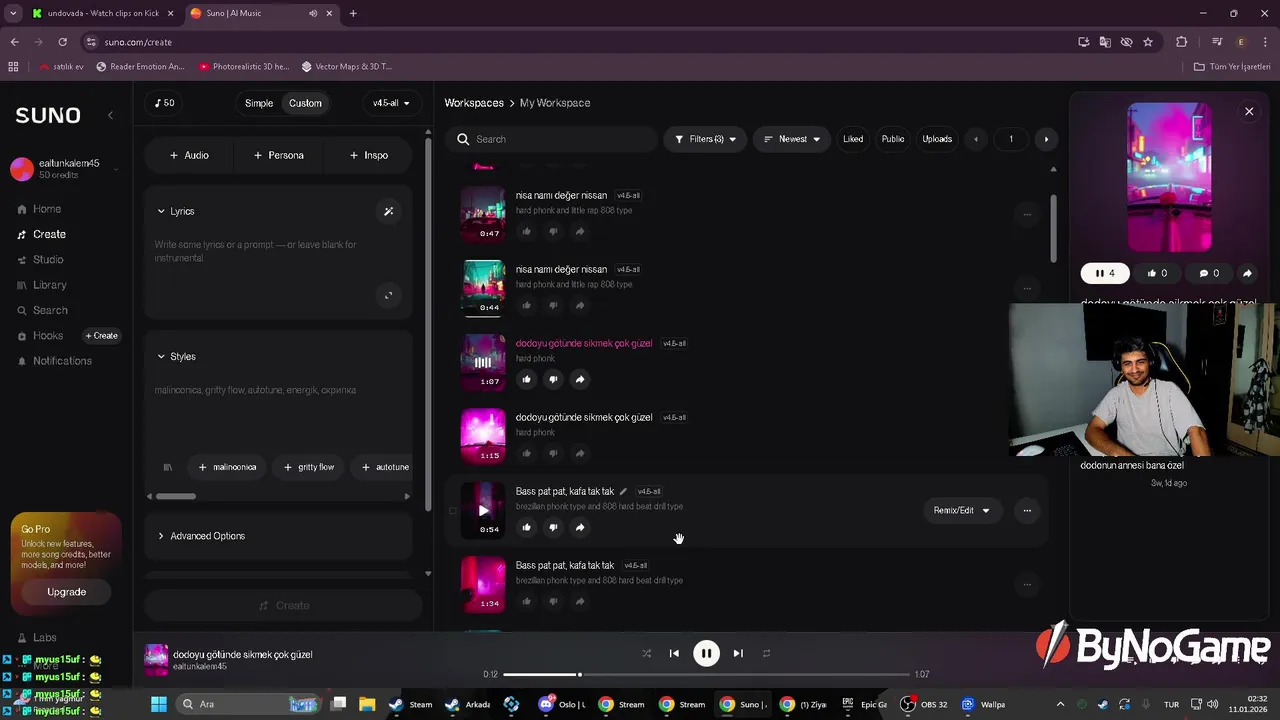The height and width of the screenshot is (720, 1280).
Task: Toggle the Uploads filter
Action: click(937, 139)
